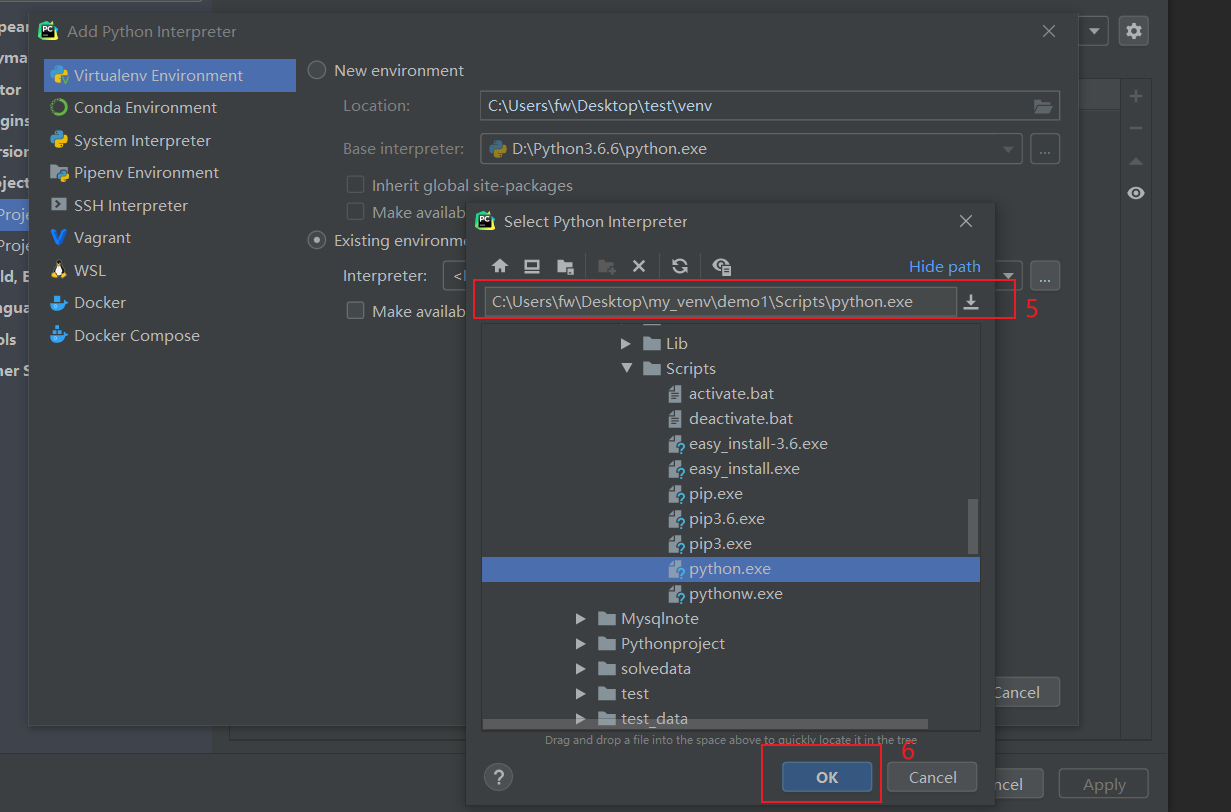1231x812 pixels.
Task: Collapse the Scripts folder
Action: [627, 368]
